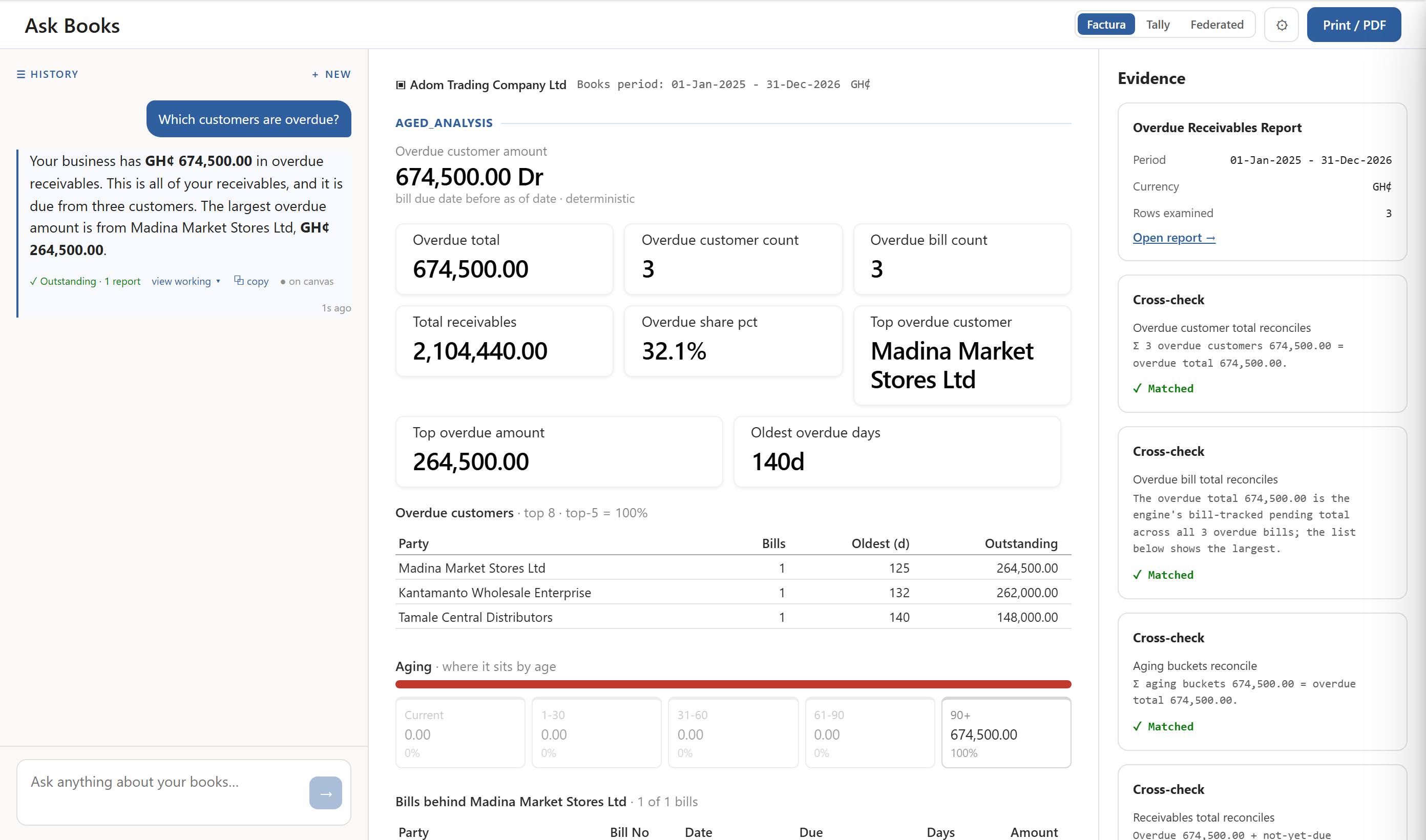Select the Factura mode toggle
Screen dimensions: 1426x840
(x=1106, y=25)
